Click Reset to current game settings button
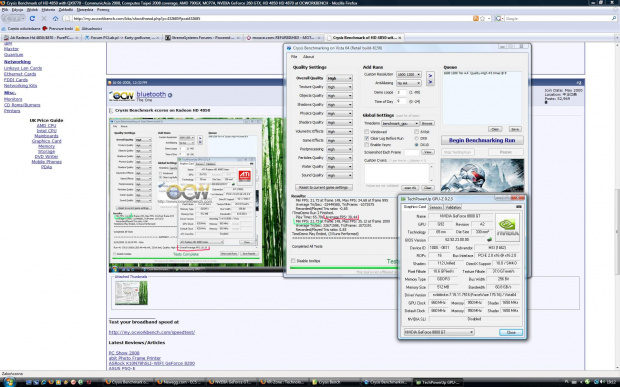 [x=324, y=187]
